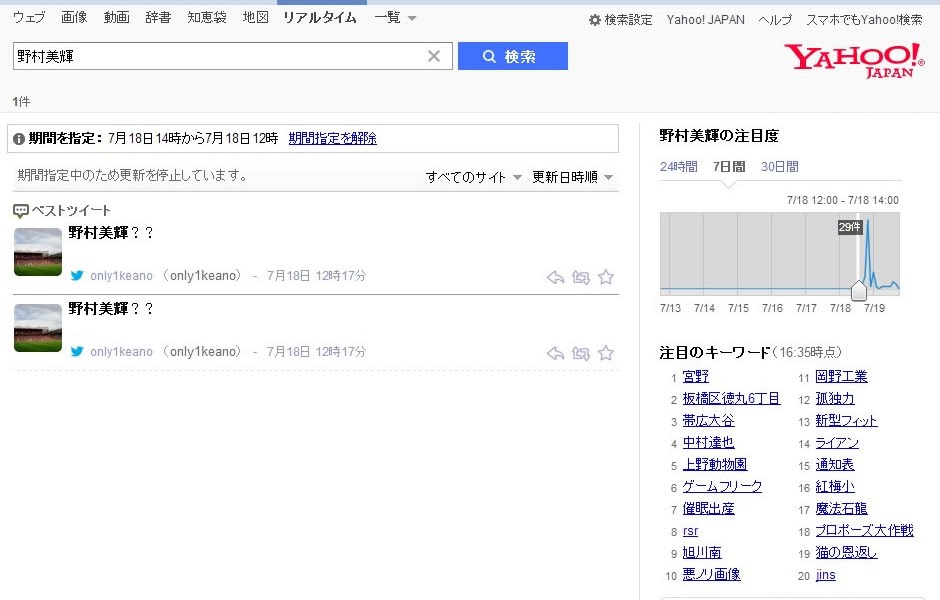Open keyword プロポーズ大作戦
Screen dimensions: 940x600
(x=864, y=530)
